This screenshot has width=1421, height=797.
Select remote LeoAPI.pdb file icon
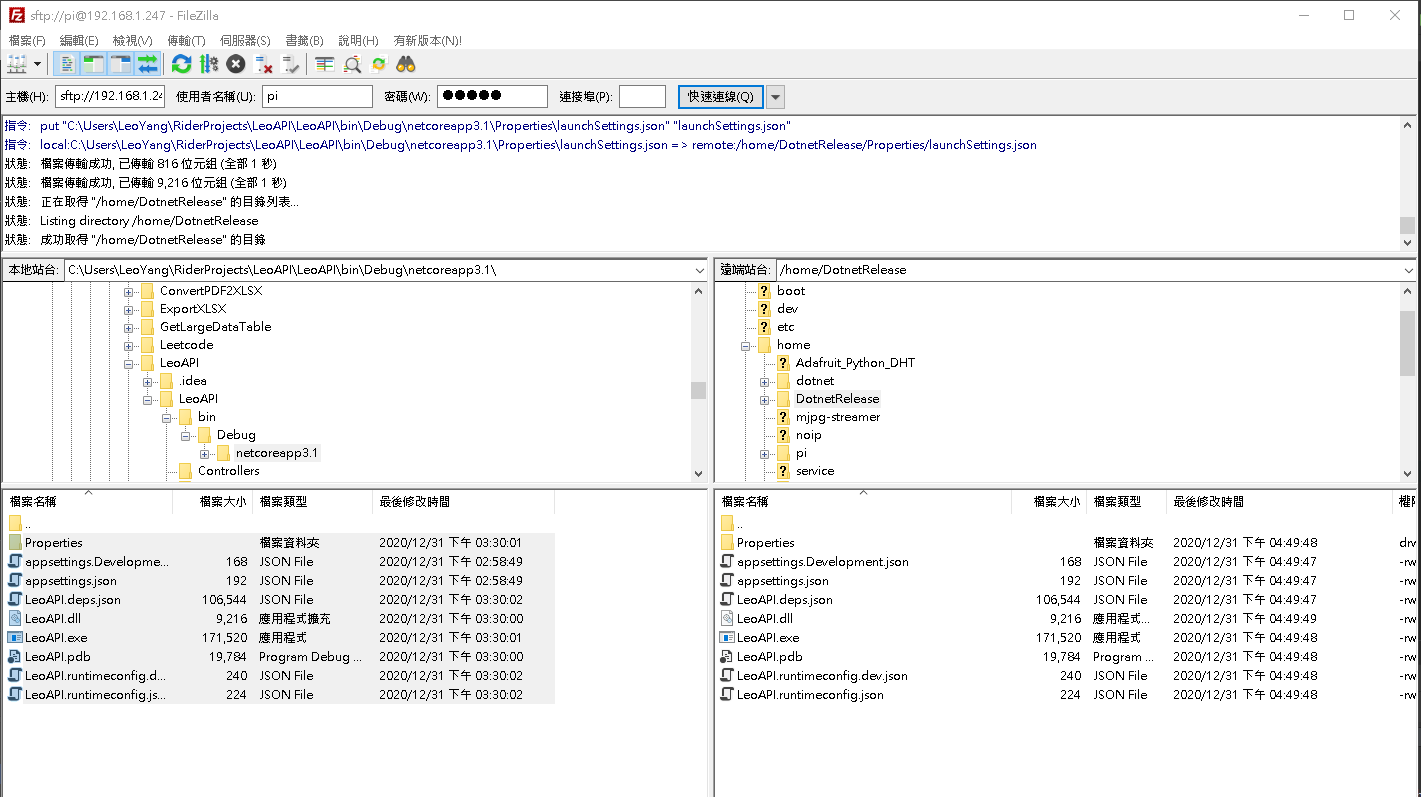point(727,656)
